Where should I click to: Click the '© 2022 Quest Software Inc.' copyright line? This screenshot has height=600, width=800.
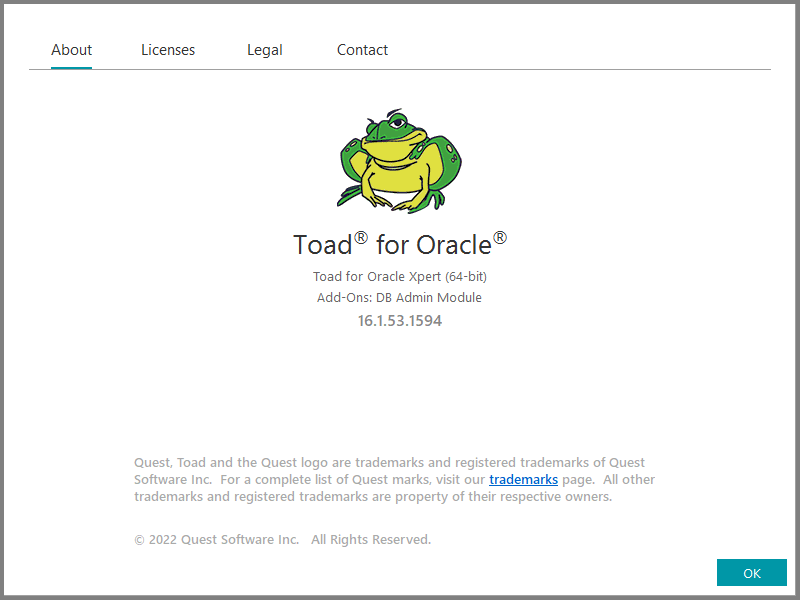[283, 540]
